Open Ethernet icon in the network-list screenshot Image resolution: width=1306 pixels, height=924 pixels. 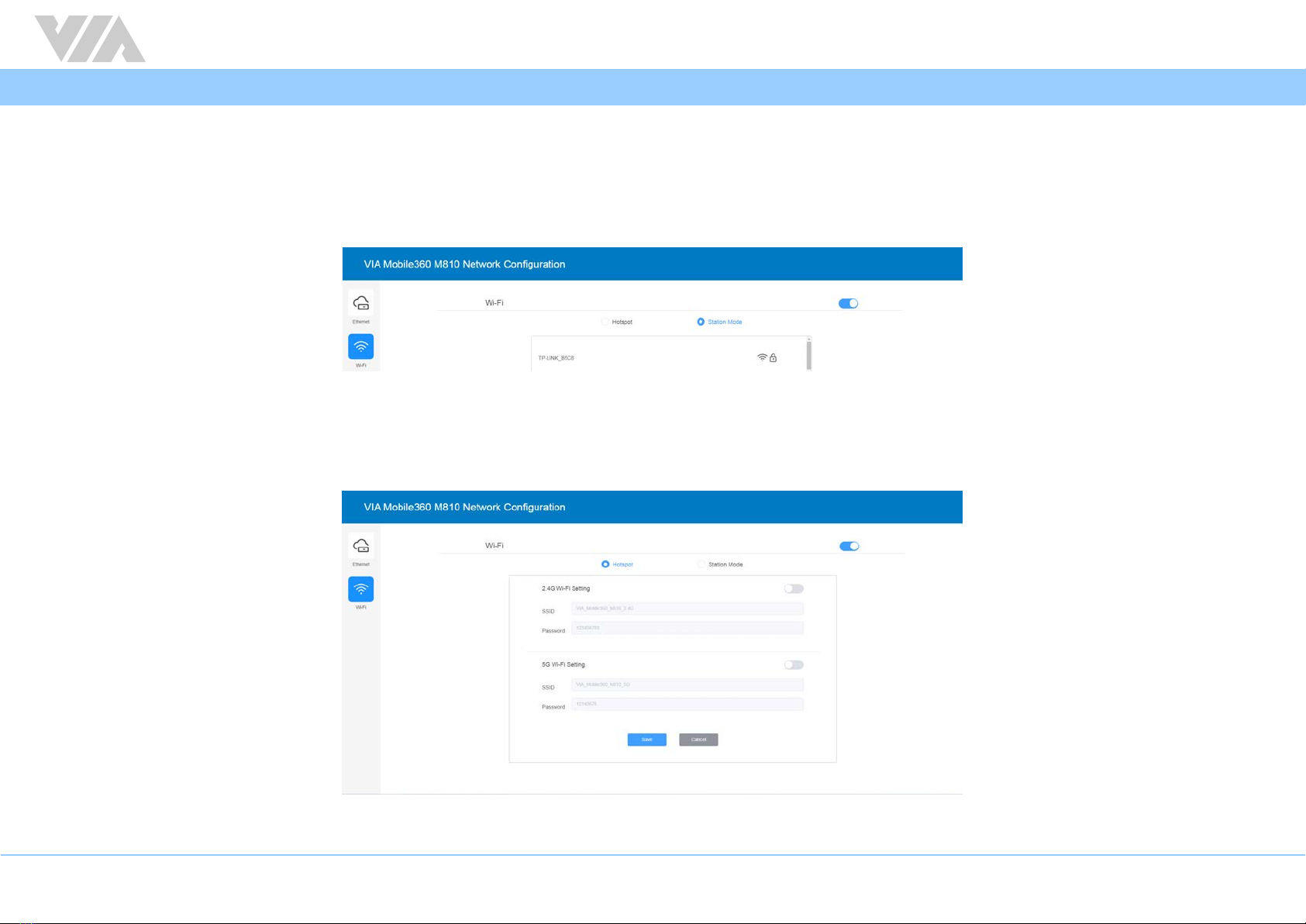pyautogui.click(x=361, y=303)
